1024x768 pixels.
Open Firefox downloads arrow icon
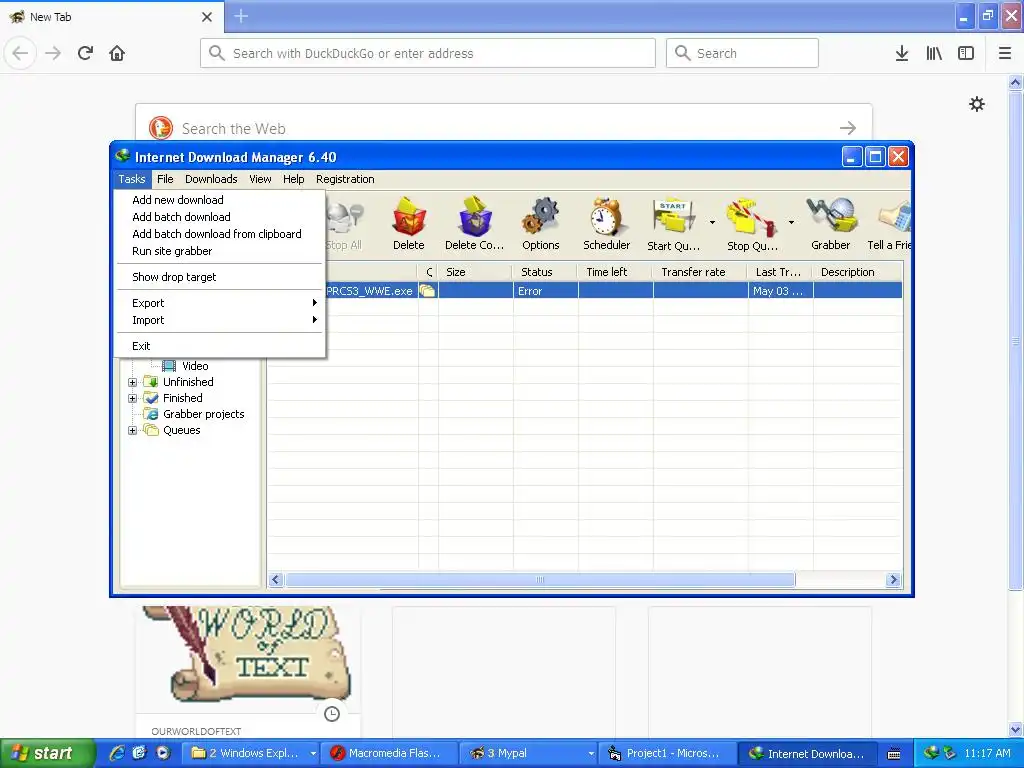click(x=901, y=54)
